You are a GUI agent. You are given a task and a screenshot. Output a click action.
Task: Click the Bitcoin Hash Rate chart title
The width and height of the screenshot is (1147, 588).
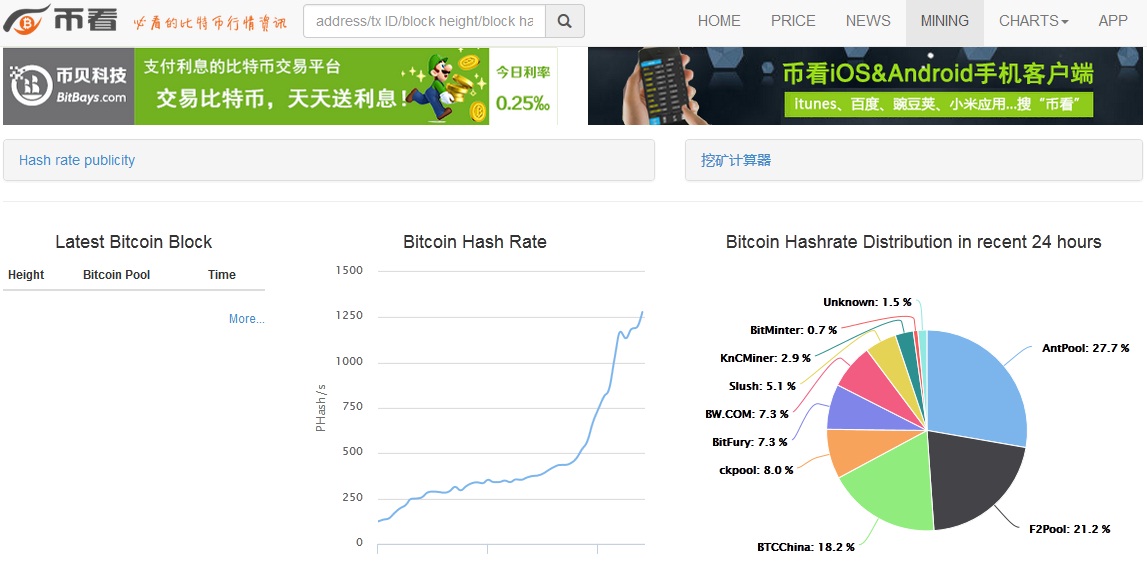point(475,242)
